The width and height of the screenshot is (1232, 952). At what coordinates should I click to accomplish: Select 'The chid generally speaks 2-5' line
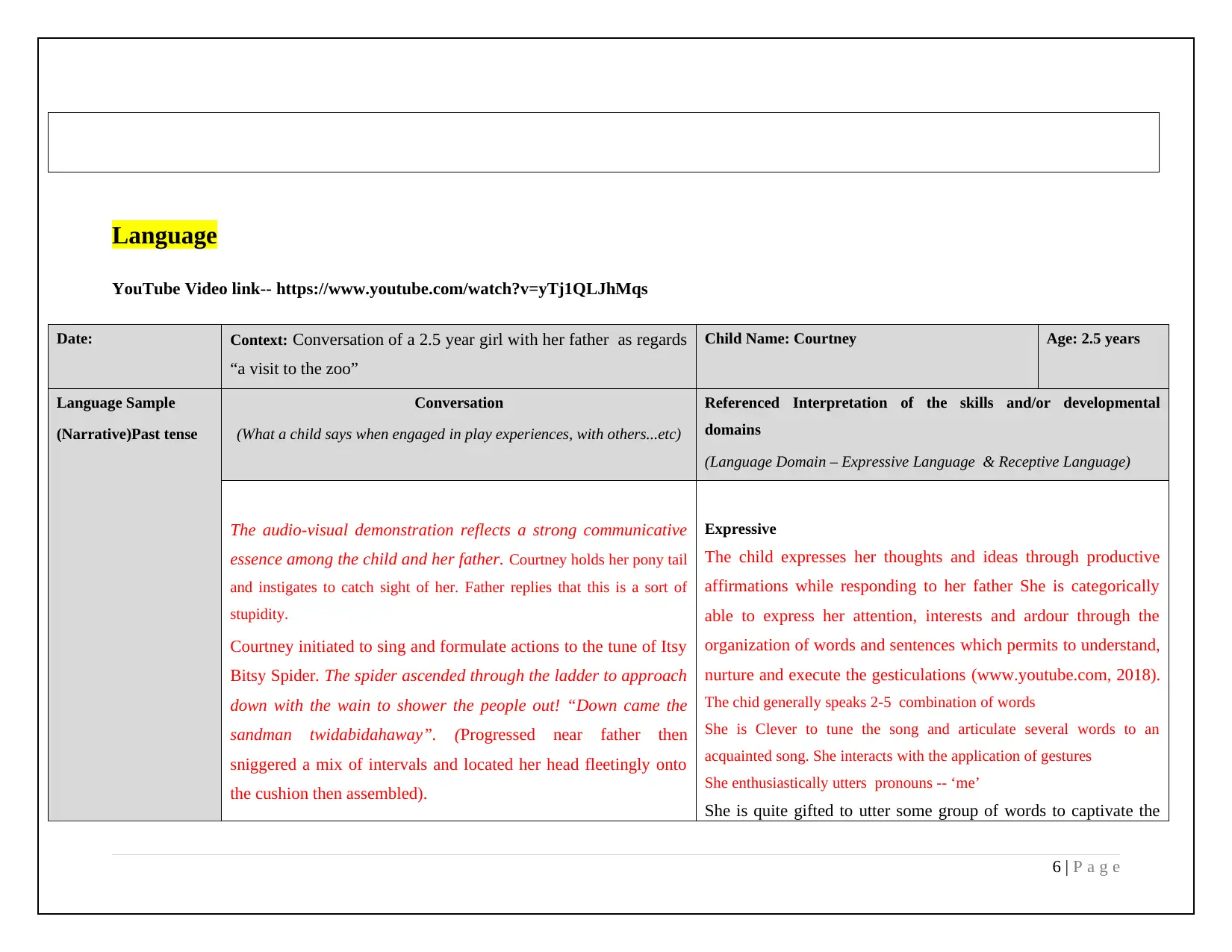(870, 703)
